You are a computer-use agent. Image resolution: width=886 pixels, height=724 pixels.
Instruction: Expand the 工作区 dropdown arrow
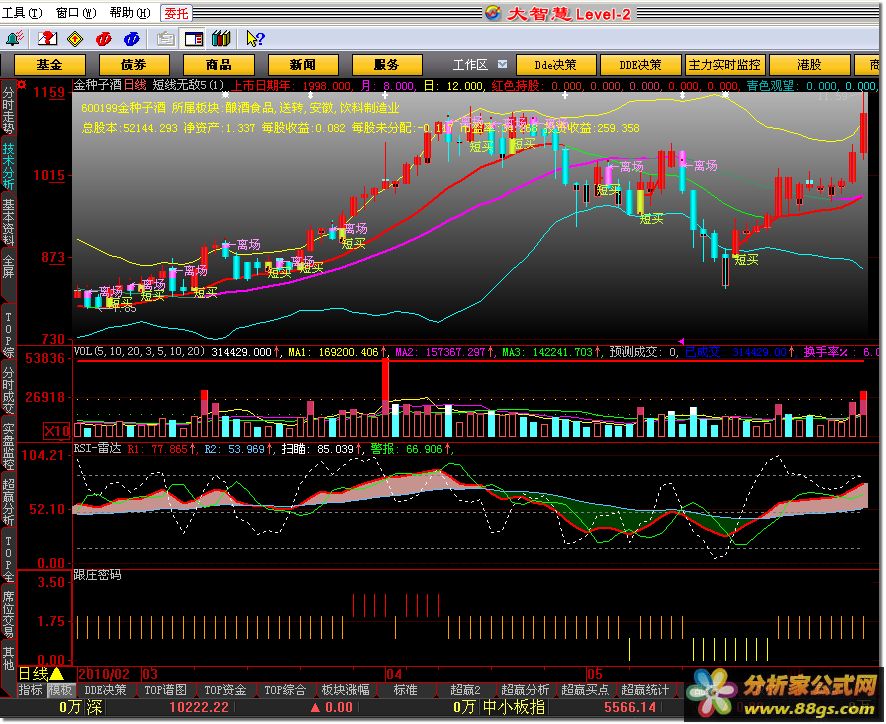pos(502,64)
